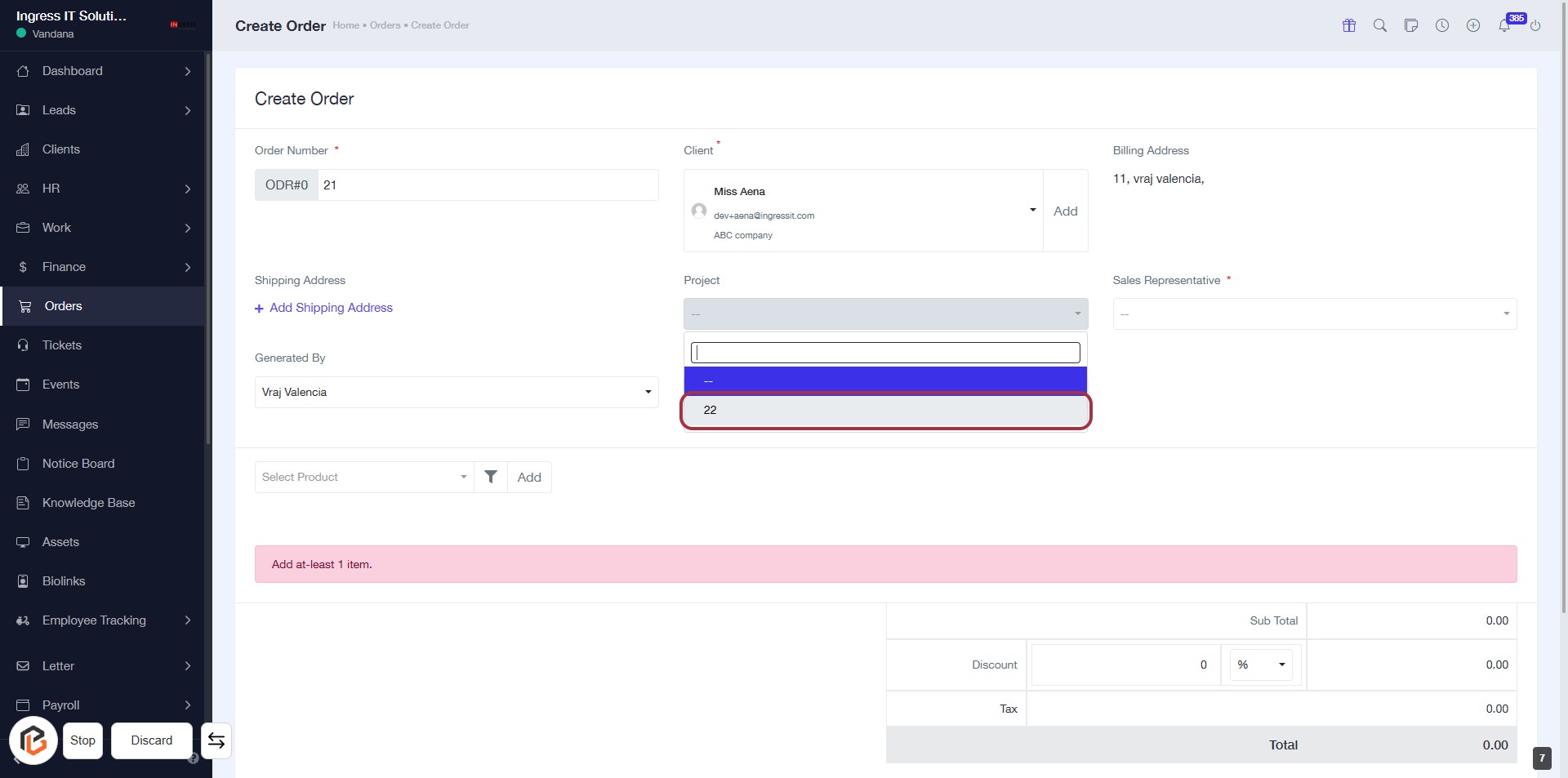Click the swap arrows recorder icon
The image size is (1568, 778).
[216, 740]
